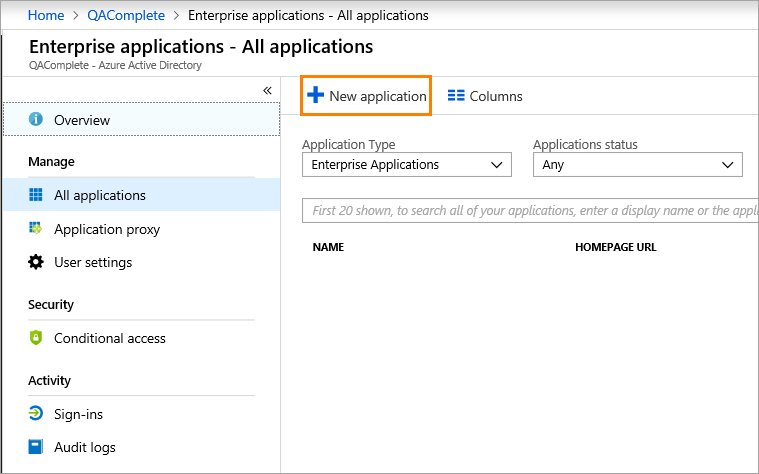759x474 pixels.
Task: Collapse the sidebar with the double chevron
Action: 267,90
